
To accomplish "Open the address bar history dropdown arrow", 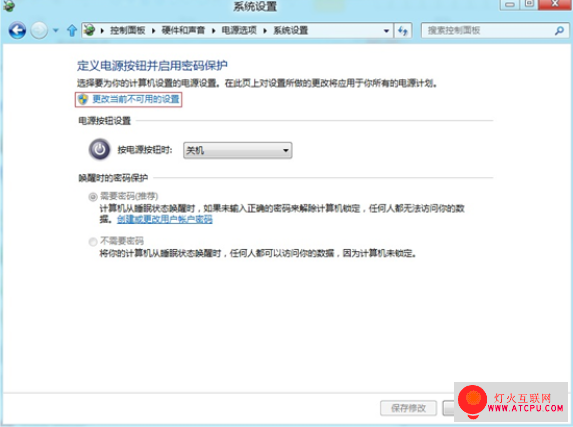I will point(386,31).
